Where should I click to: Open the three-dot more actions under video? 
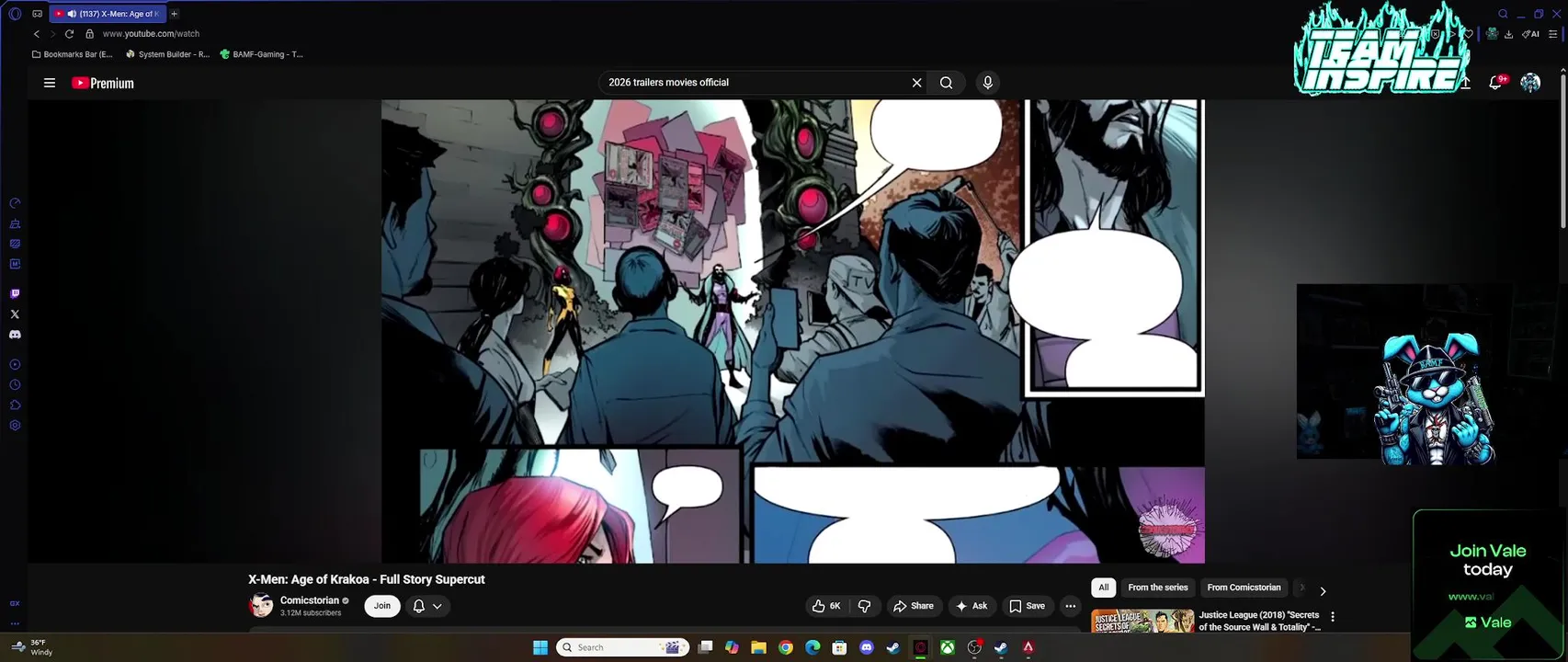(1070, 606)
